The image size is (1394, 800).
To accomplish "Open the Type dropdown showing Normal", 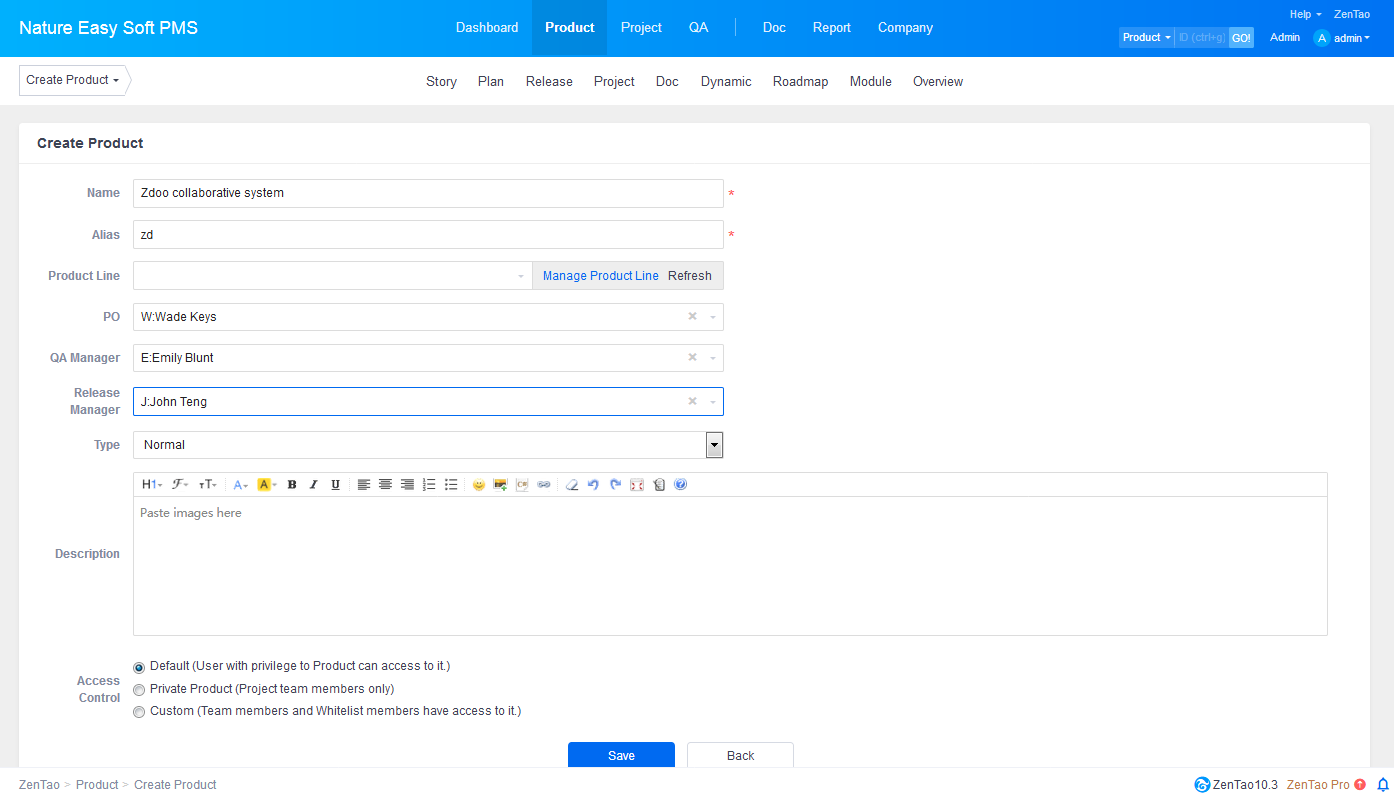I will (714, 445).
